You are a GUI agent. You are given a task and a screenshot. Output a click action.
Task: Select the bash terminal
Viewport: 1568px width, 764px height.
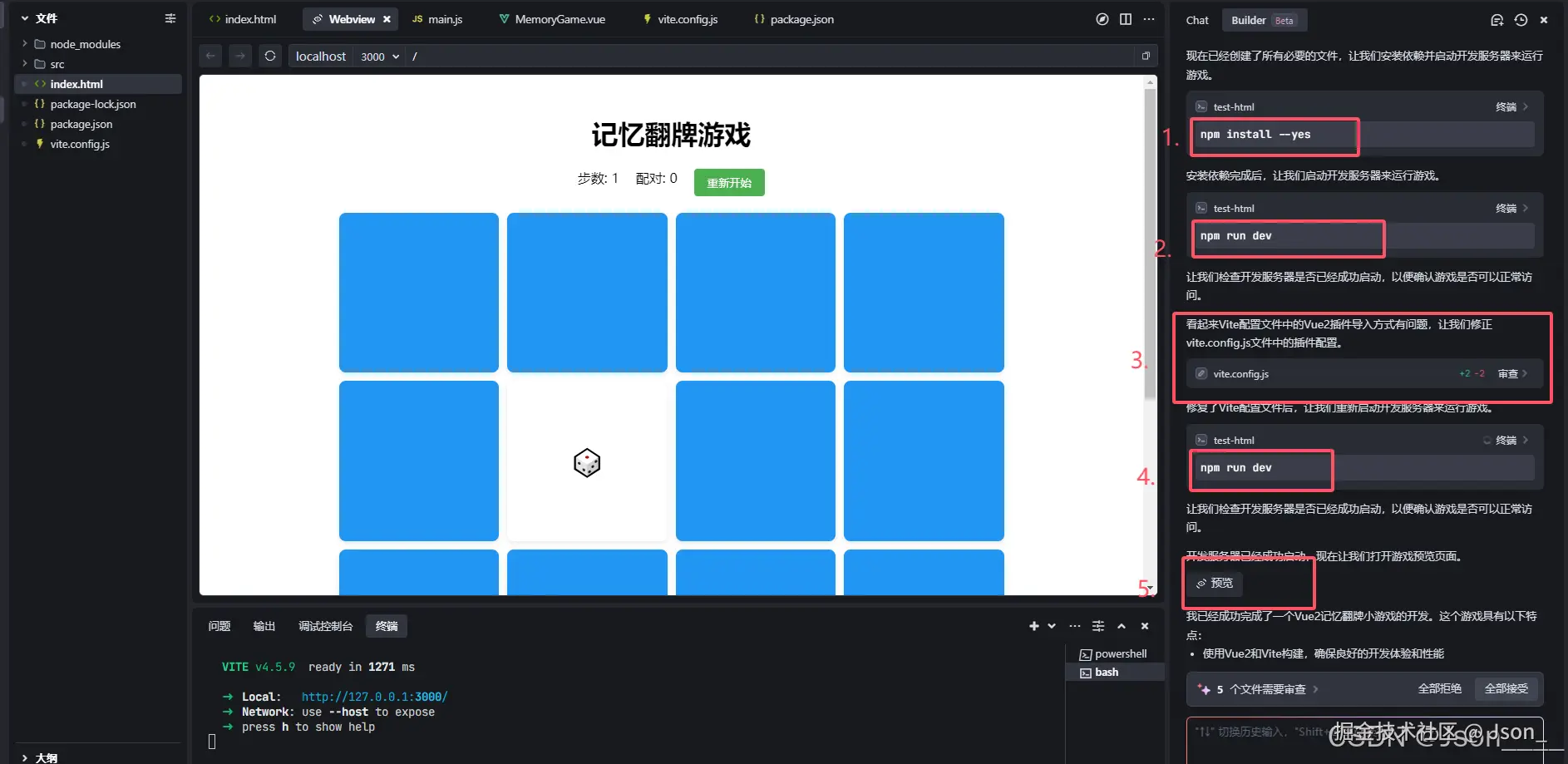[x=1113, y=673]
